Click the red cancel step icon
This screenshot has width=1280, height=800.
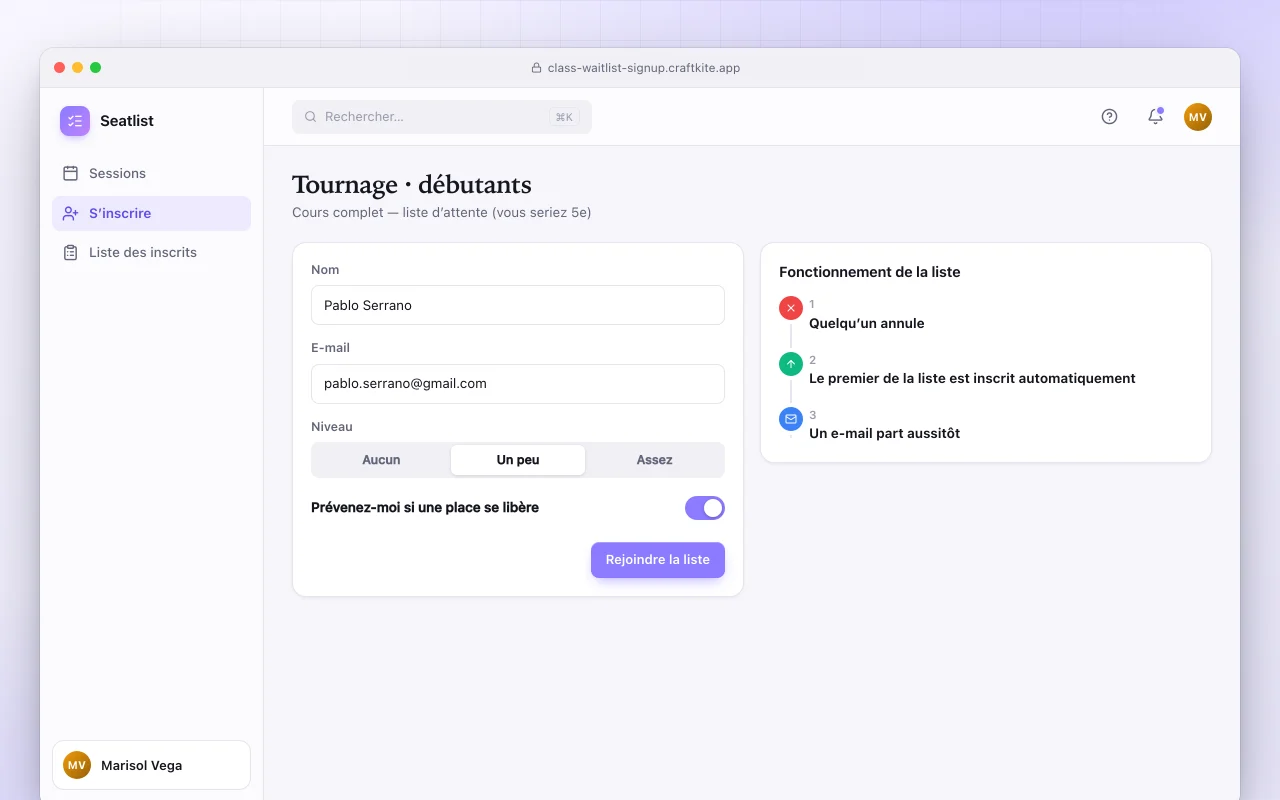point(791,308)
